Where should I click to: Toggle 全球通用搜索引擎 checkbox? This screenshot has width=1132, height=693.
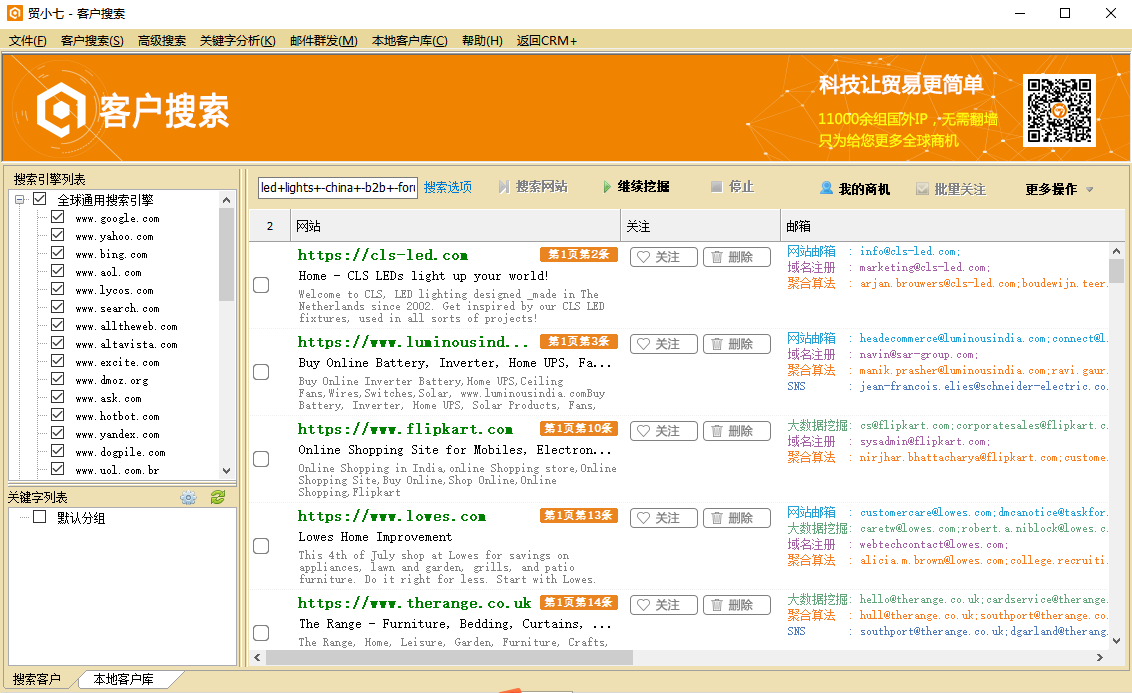[40, 199]
